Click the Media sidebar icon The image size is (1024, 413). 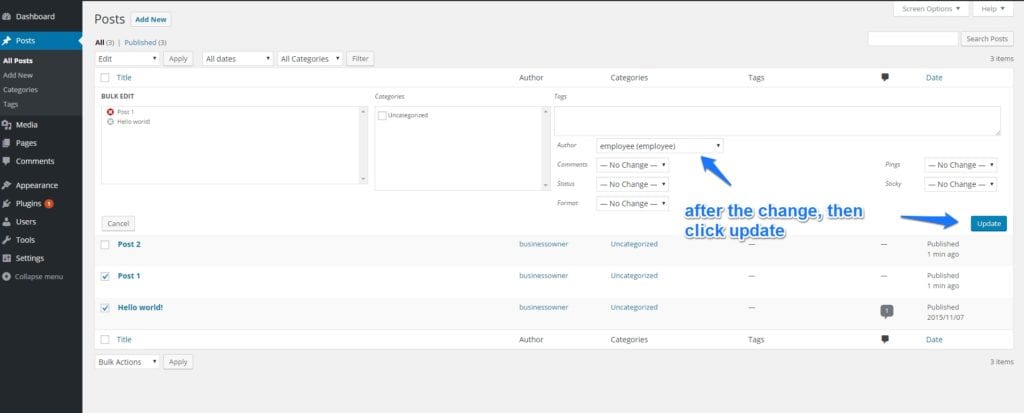(x=7, y=125)
